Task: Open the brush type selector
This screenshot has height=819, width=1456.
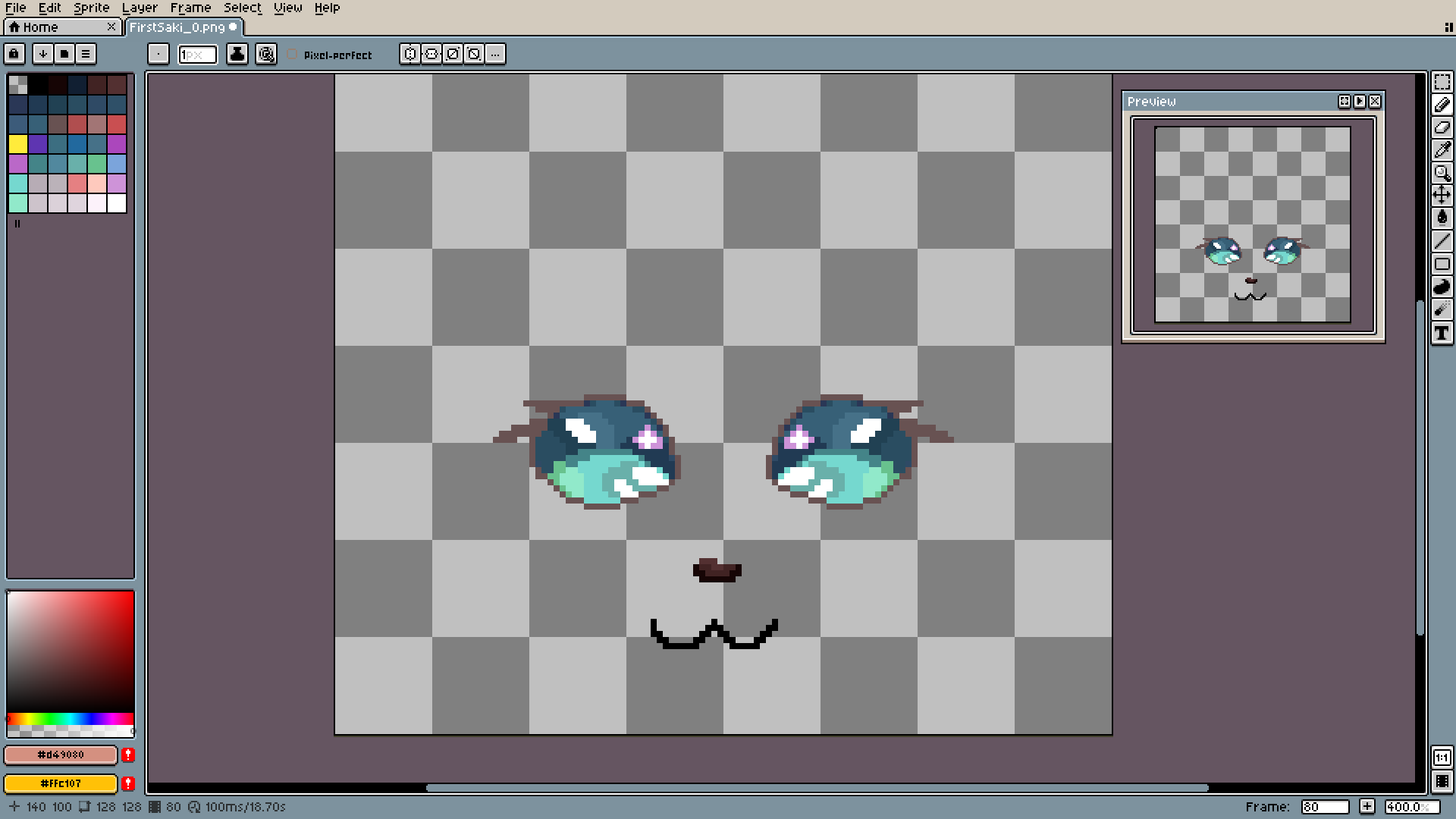Action: 158,54
